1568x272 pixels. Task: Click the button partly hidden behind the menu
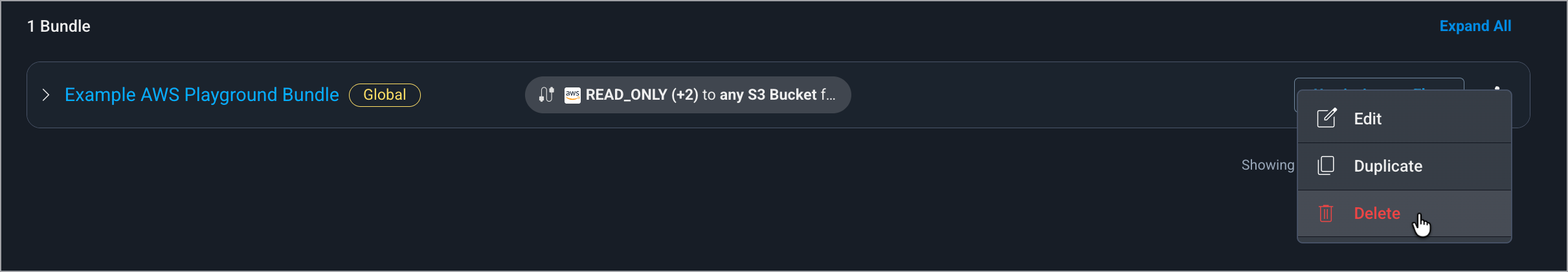click(1379, 84)
